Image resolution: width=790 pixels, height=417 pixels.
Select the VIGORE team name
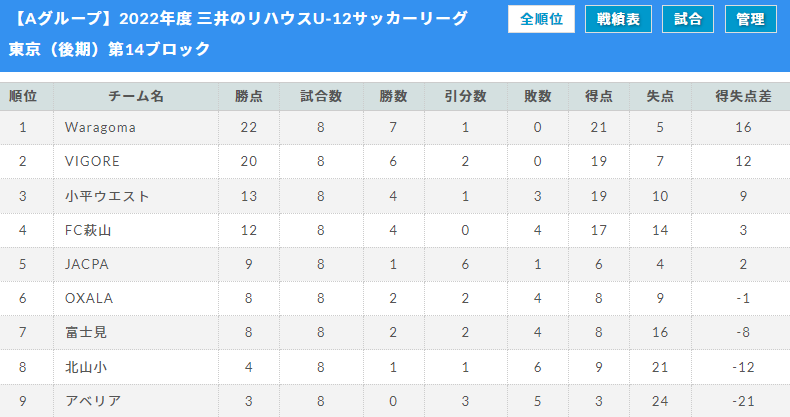[92, 162]
